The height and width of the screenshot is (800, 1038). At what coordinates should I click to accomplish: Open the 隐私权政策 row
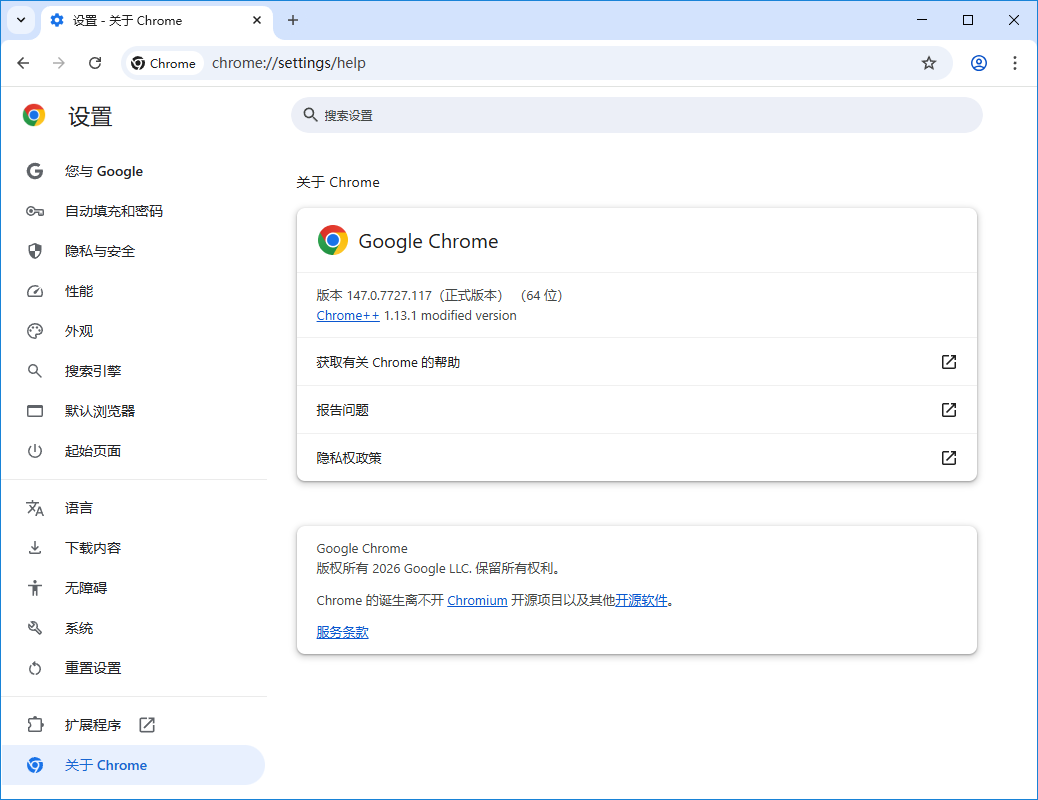637,458
